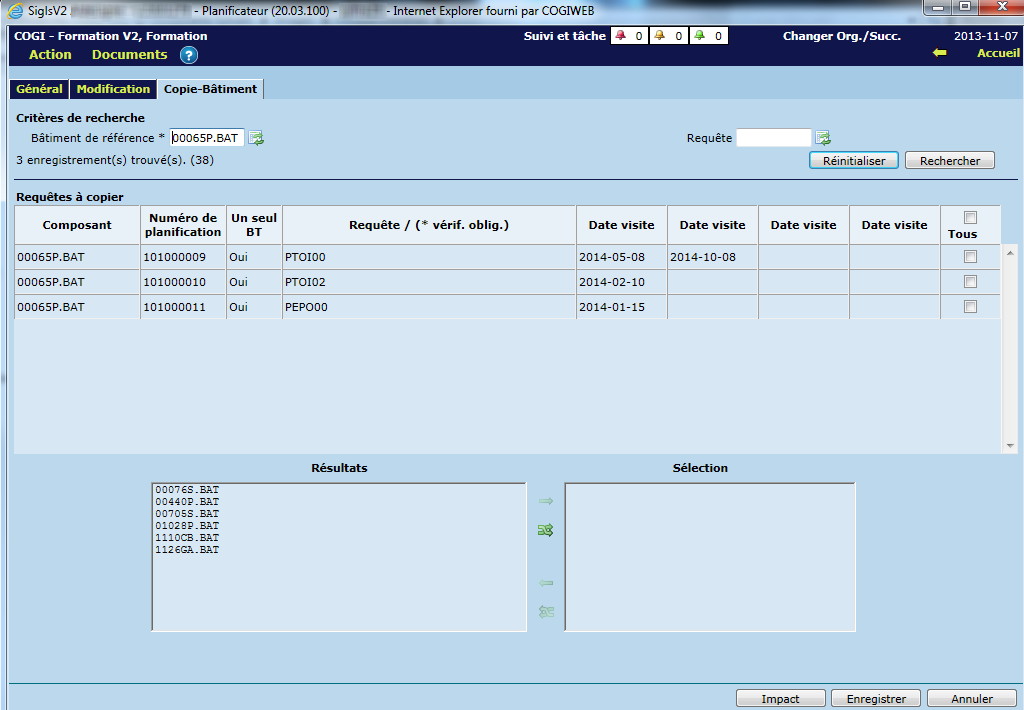1024x710 pixels.
Task: Select 00440P.BAT in the Résultats list
Action: point(186,502)
